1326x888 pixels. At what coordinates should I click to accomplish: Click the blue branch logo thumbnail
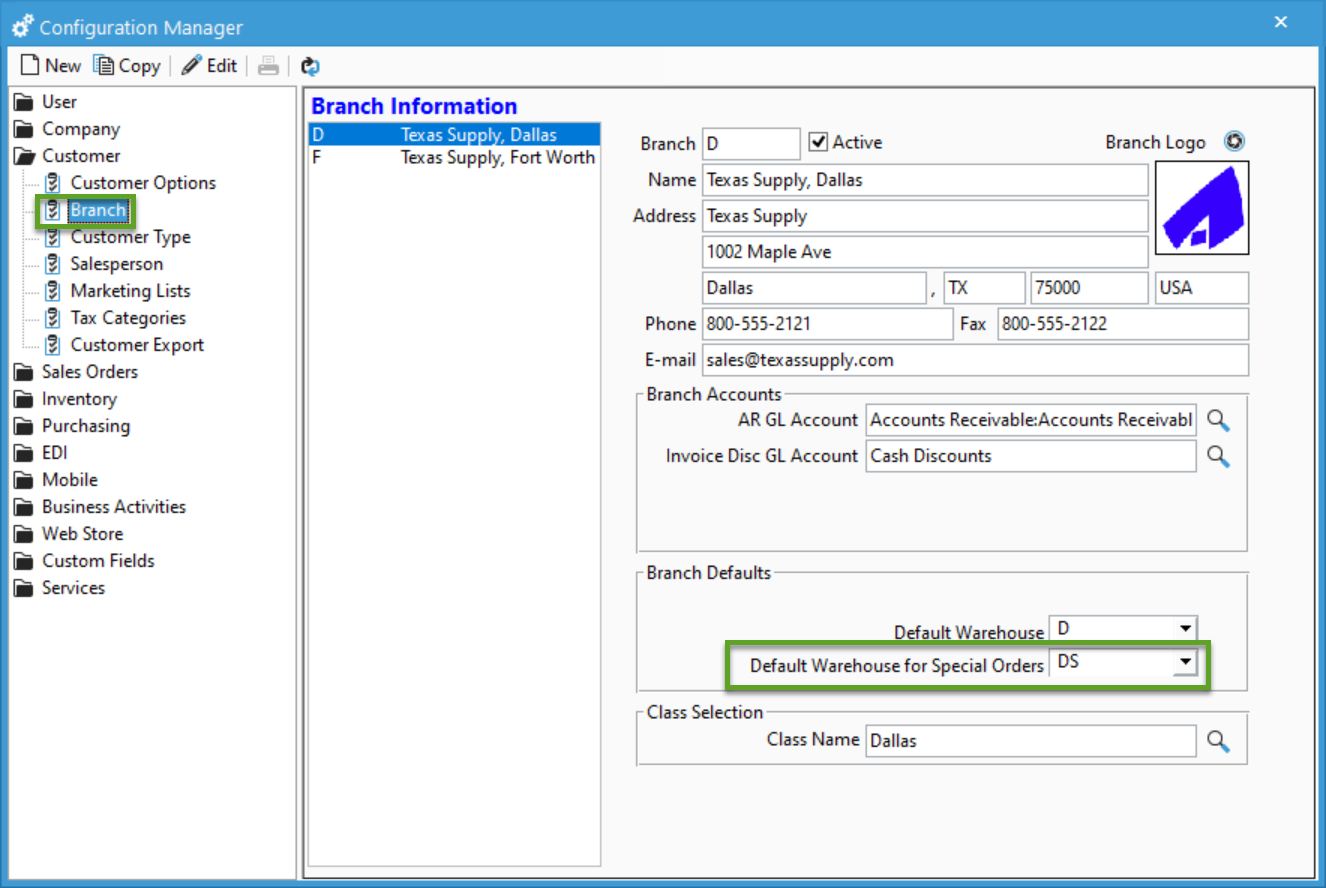point(1201,209)
